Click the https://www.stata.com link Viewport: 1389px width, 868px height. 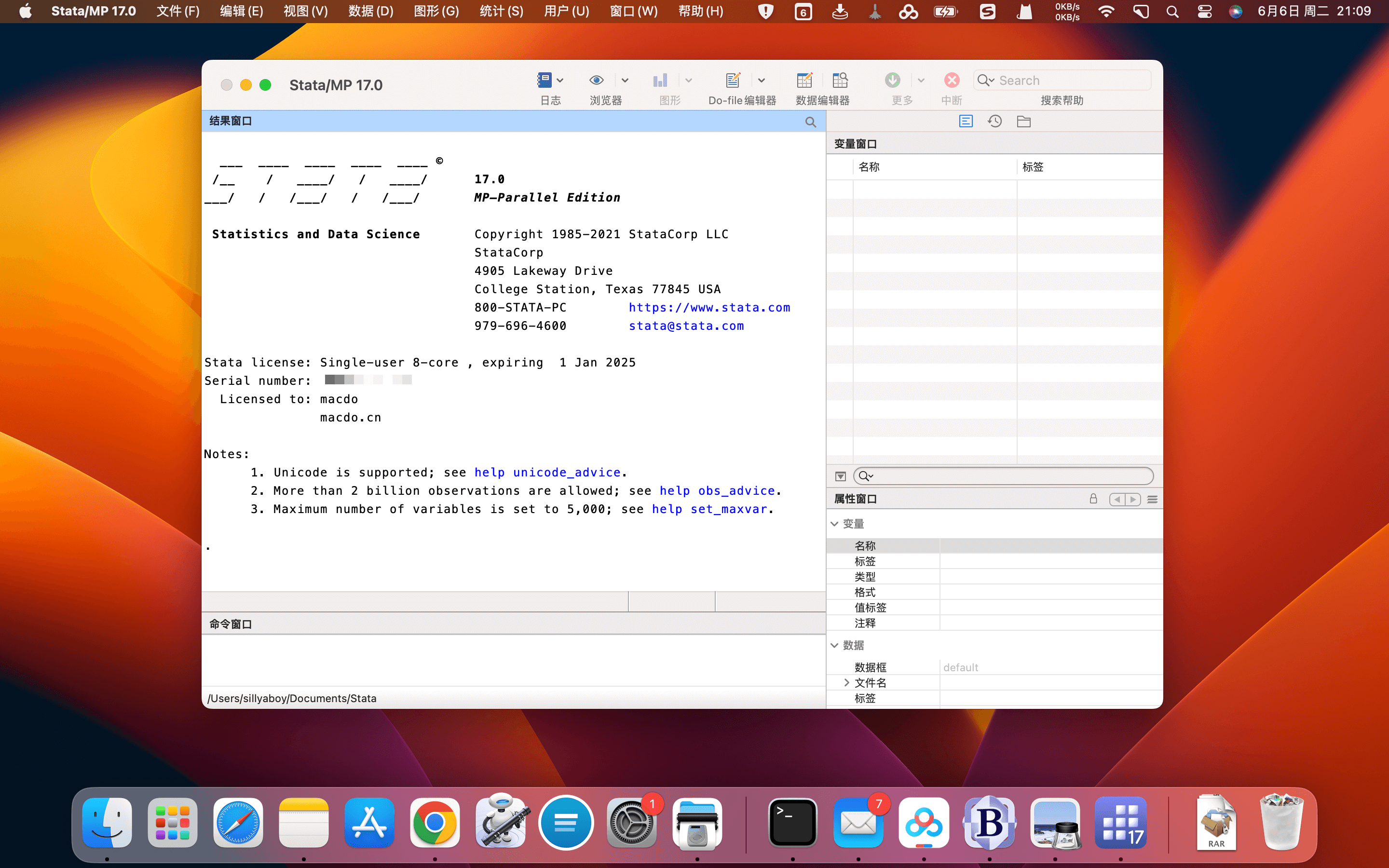coord(710,307)
